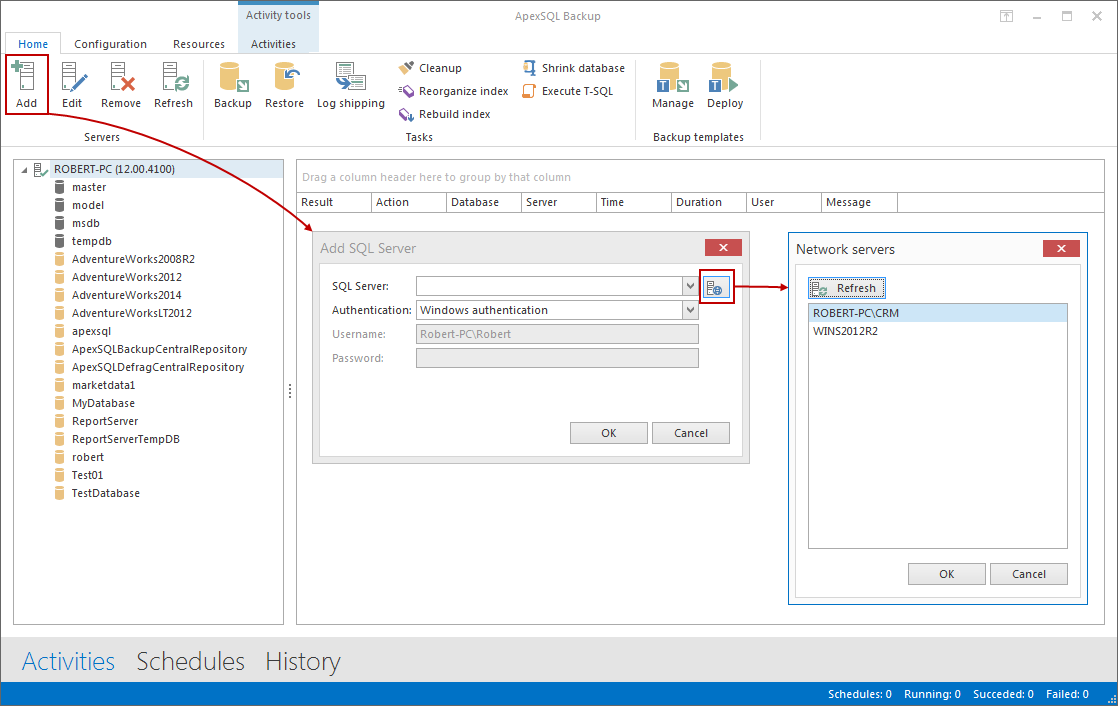Select the msdb database
The image size is (1118, 706).
click(x=86, y=223)
